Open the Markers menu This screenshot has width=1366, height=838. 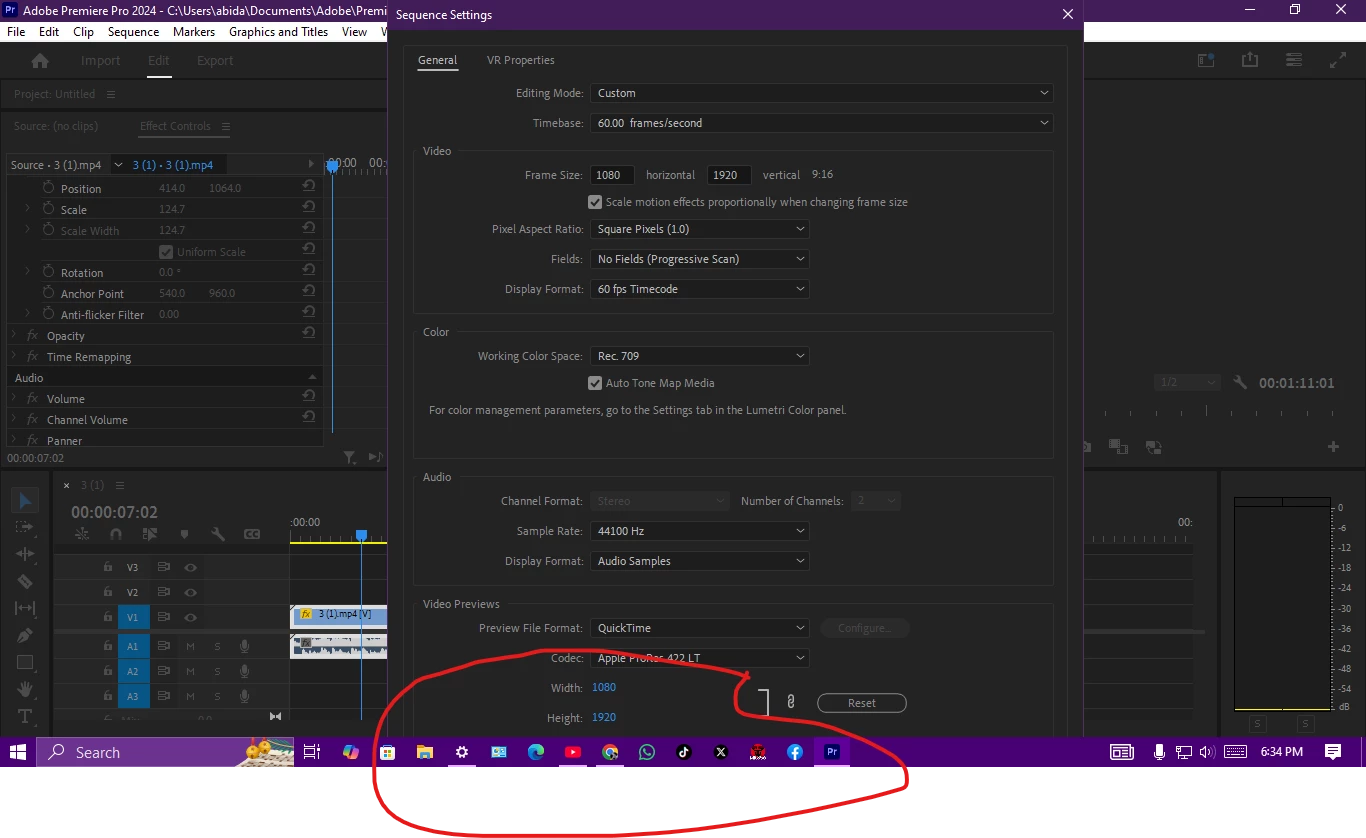(194, 32)
